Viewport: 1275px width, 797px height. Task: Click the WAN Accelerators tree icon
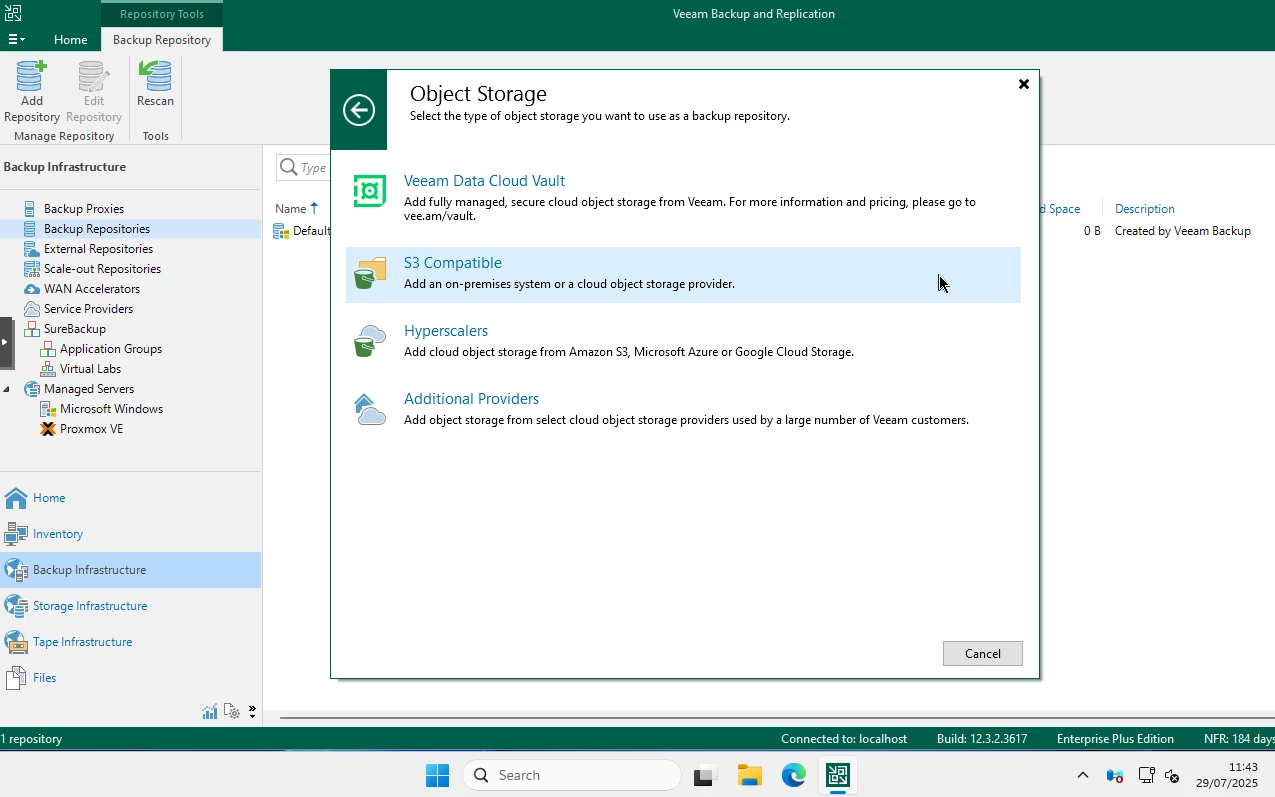coord(32,289)
